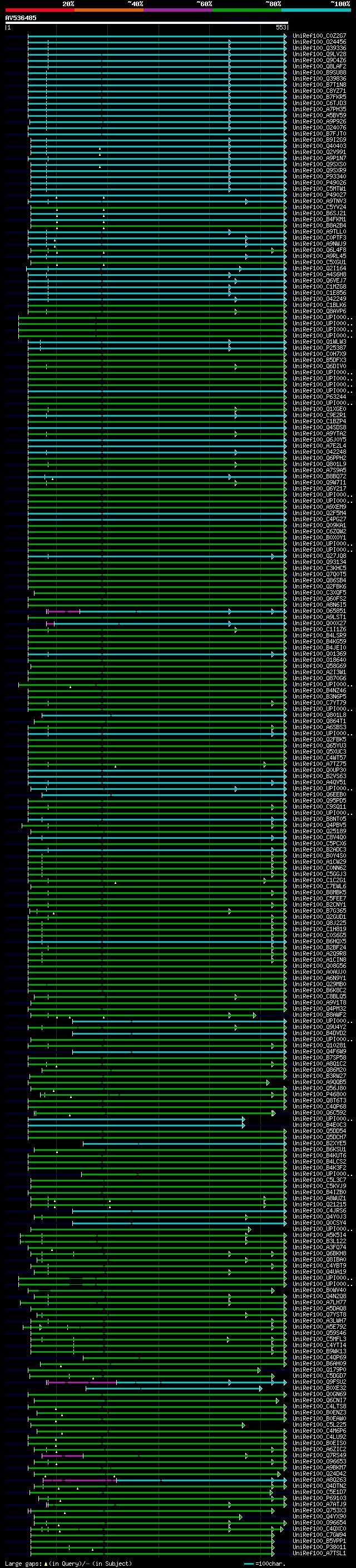
Task: Click the query end position 553
Action: (280, 27)
